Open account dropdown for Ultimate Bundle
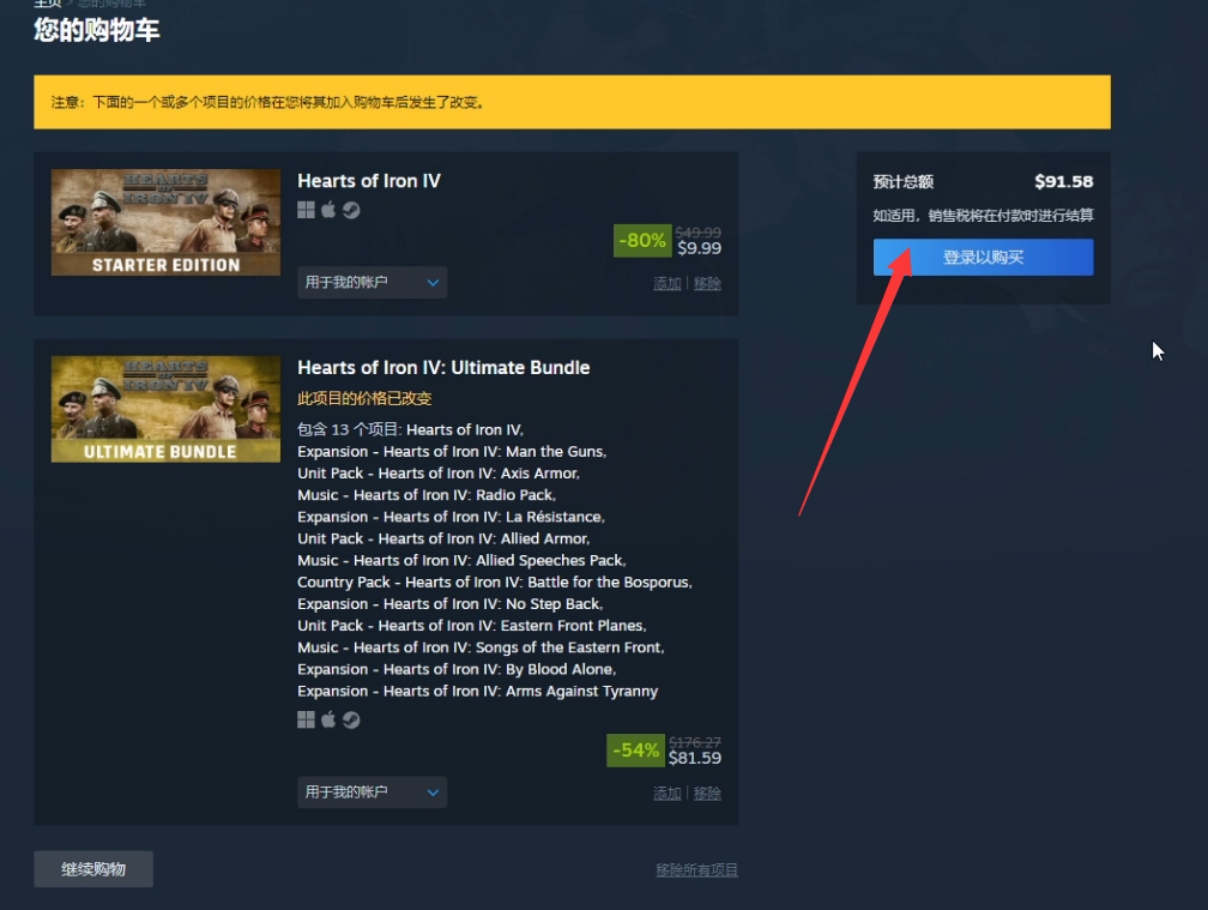The image size is (1208, 910). (372, 792)
